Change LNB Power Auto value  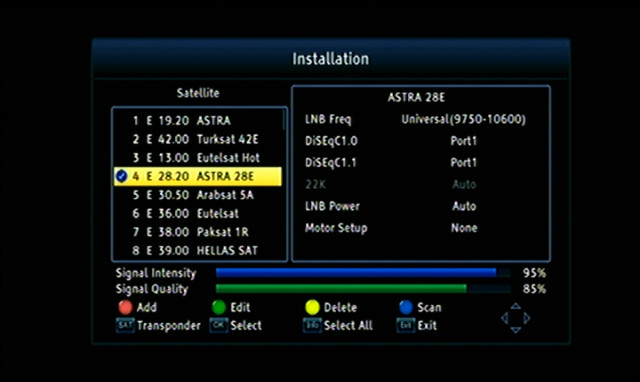point(464,206)
